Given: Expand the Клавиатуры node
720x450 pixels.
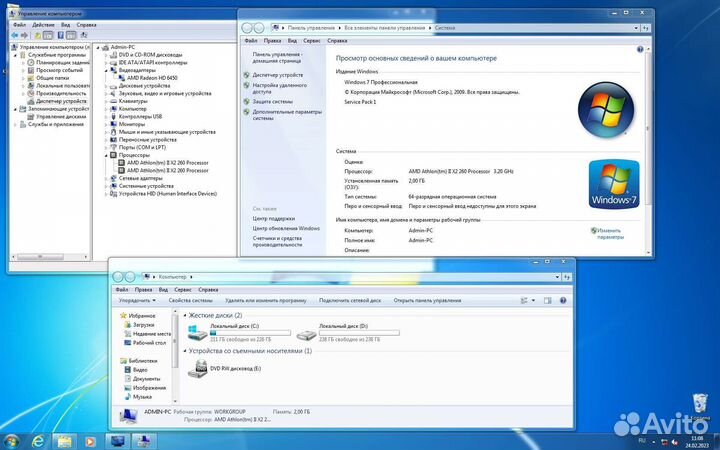Looking at the screenshot, I should click(x=106, y=101).
